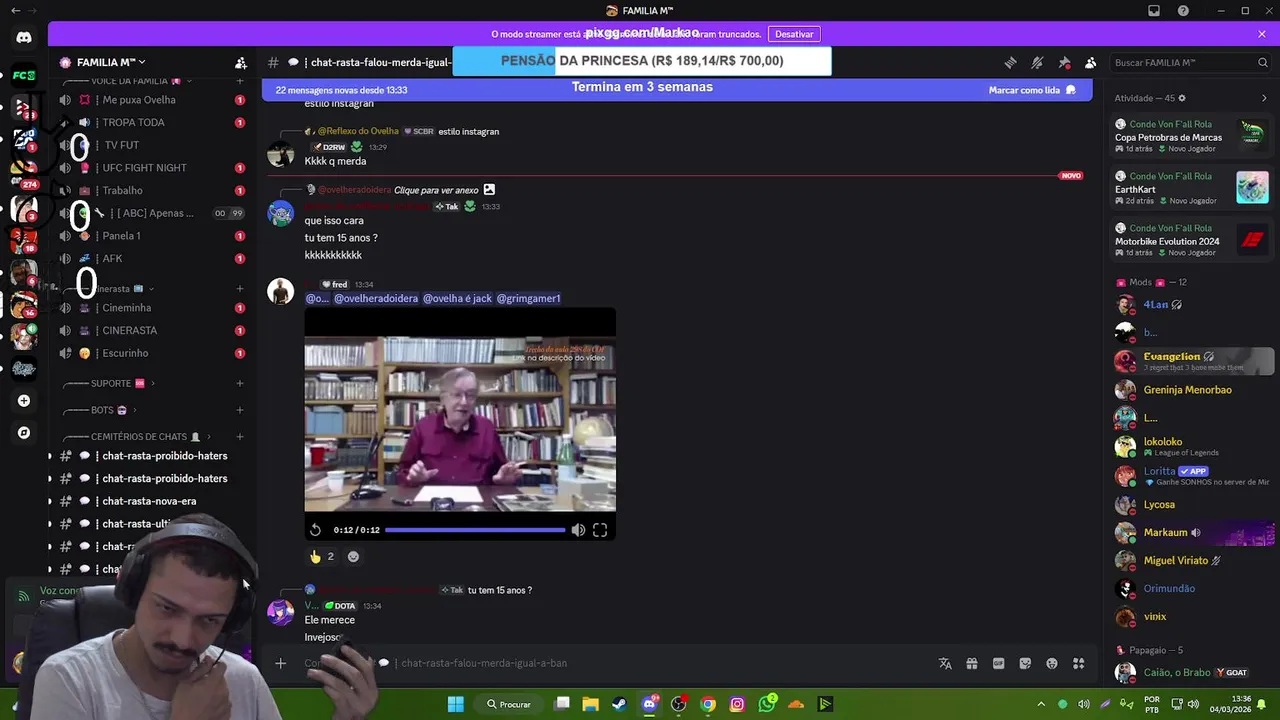Open the emoji picker in message bar
The height and width of the screenshot is (720, 1280).
click(x=1052, y=663)
